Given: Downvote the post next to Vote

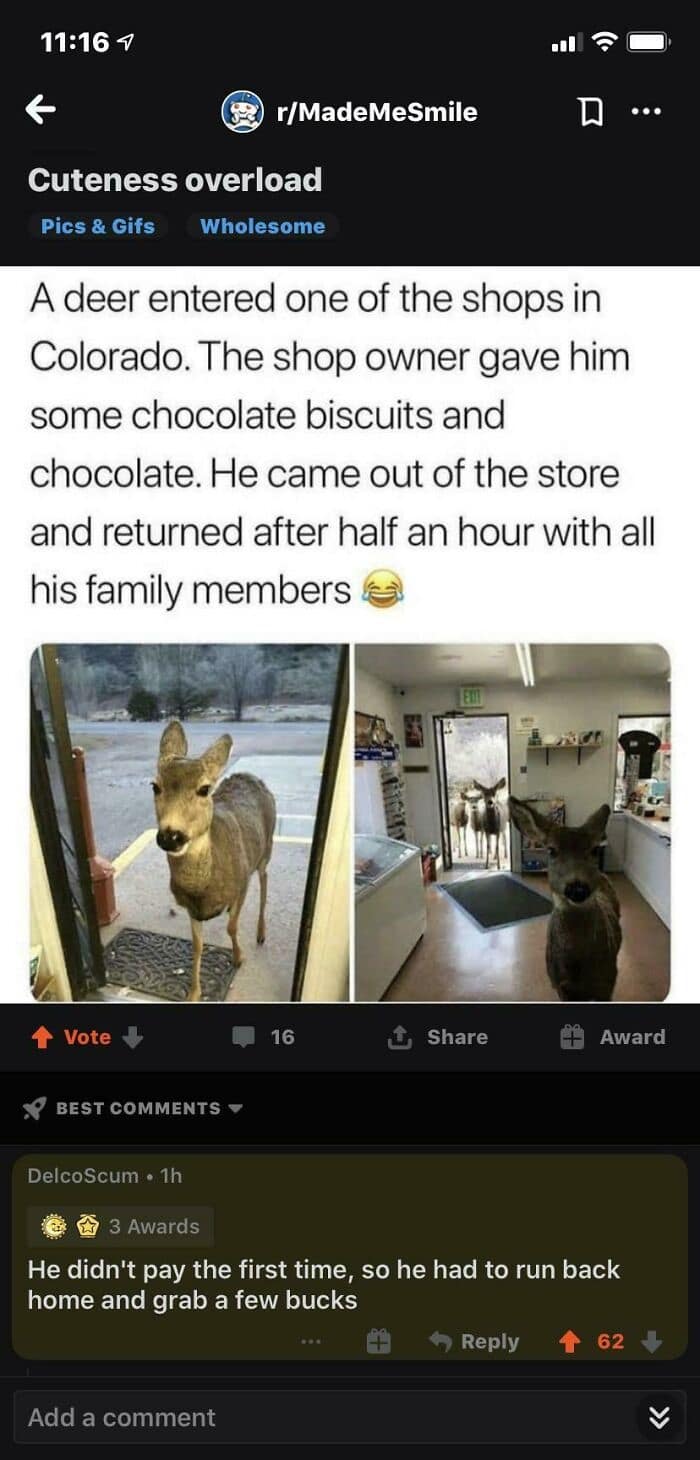Looking at the screenshot, I should pyautogui.click(x=132, y=1038).
